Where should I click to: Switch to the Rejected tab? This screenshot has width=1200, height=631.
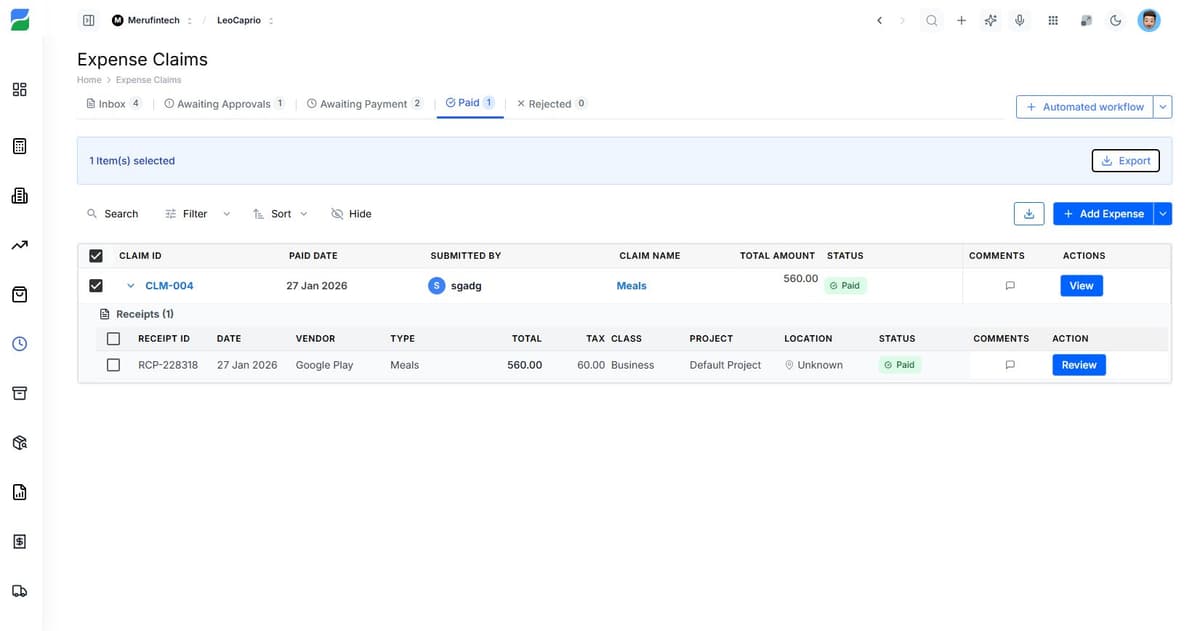point(550,103)
